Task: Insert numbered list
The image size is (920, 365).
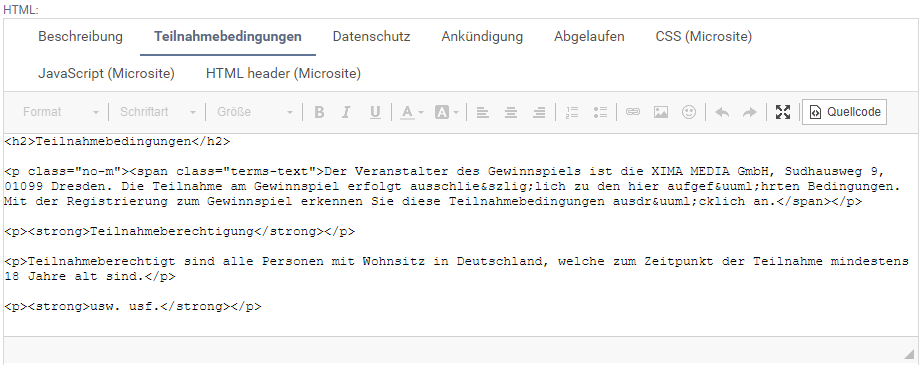Action: point(571,112)
